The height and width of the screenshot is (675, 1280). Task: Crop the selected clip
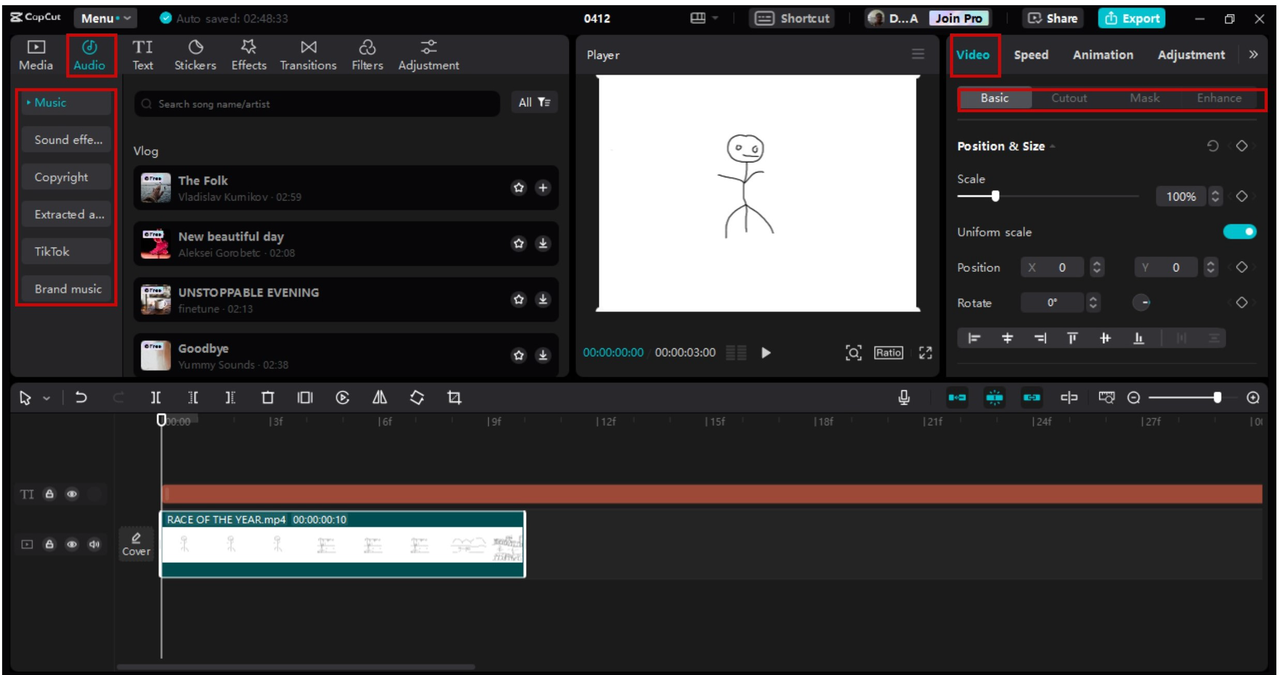click(454, 398)
